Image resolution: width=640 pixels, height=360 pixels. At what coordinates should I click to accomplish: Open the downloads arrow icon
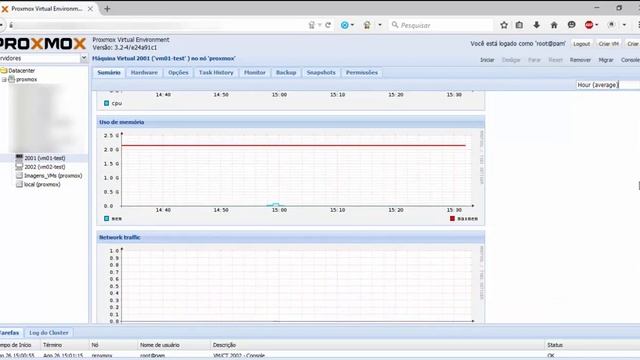536,25
